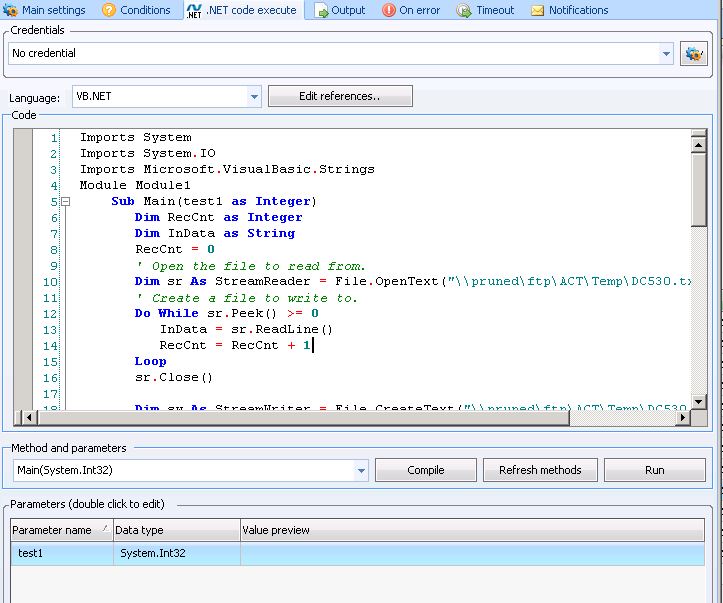The image size is (723, 603).
Task: Click the Notifications envelope icon
Action: click(x=538, y=10)
